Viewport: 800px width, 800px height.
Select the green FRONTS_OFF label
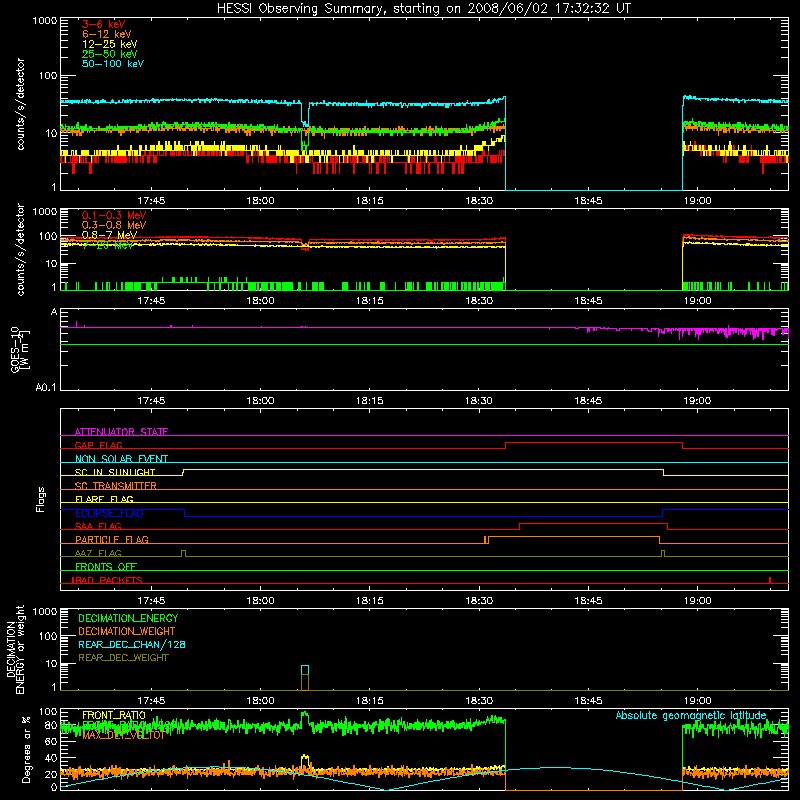coord(106,566)
